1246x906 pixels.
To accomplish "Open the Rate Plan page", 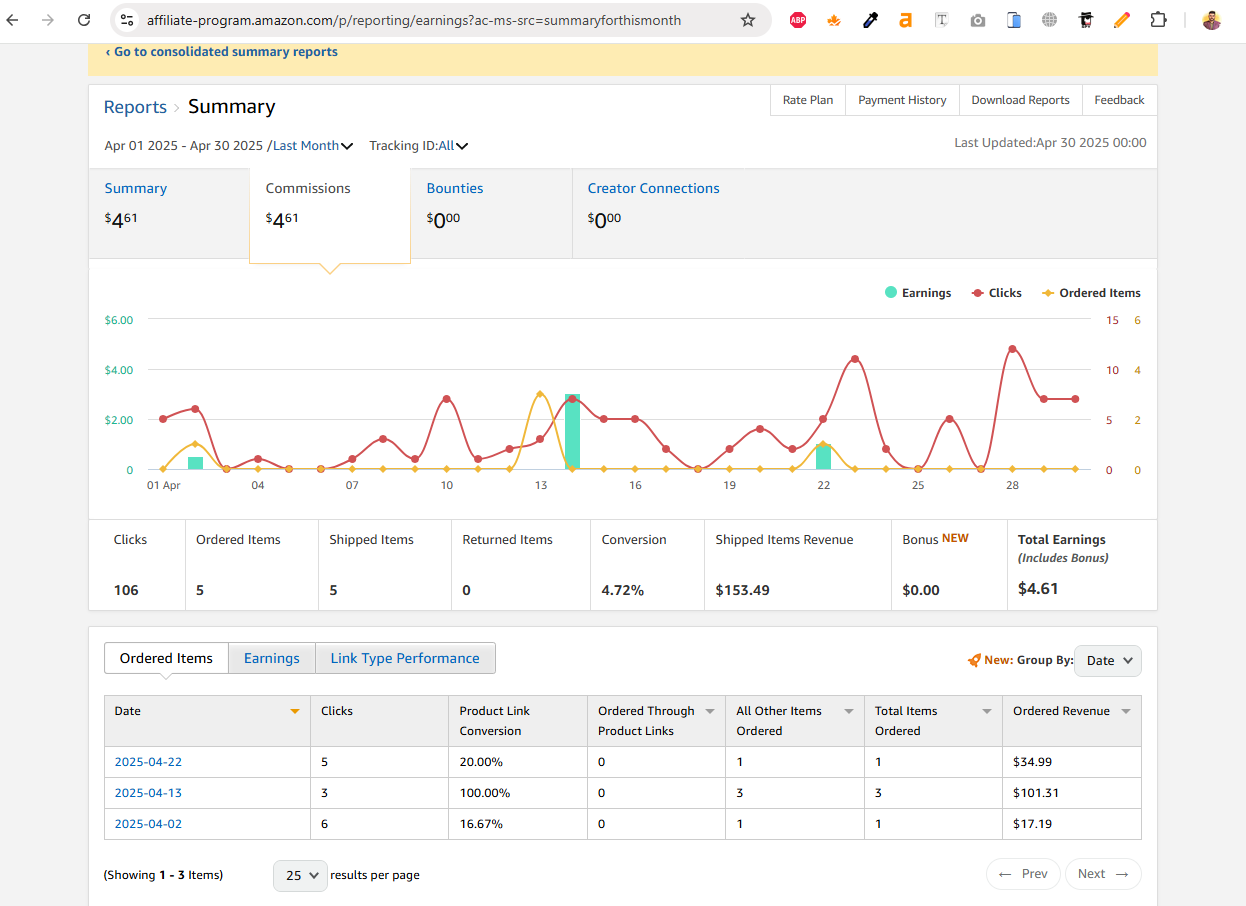I will [x=808, y=100].
